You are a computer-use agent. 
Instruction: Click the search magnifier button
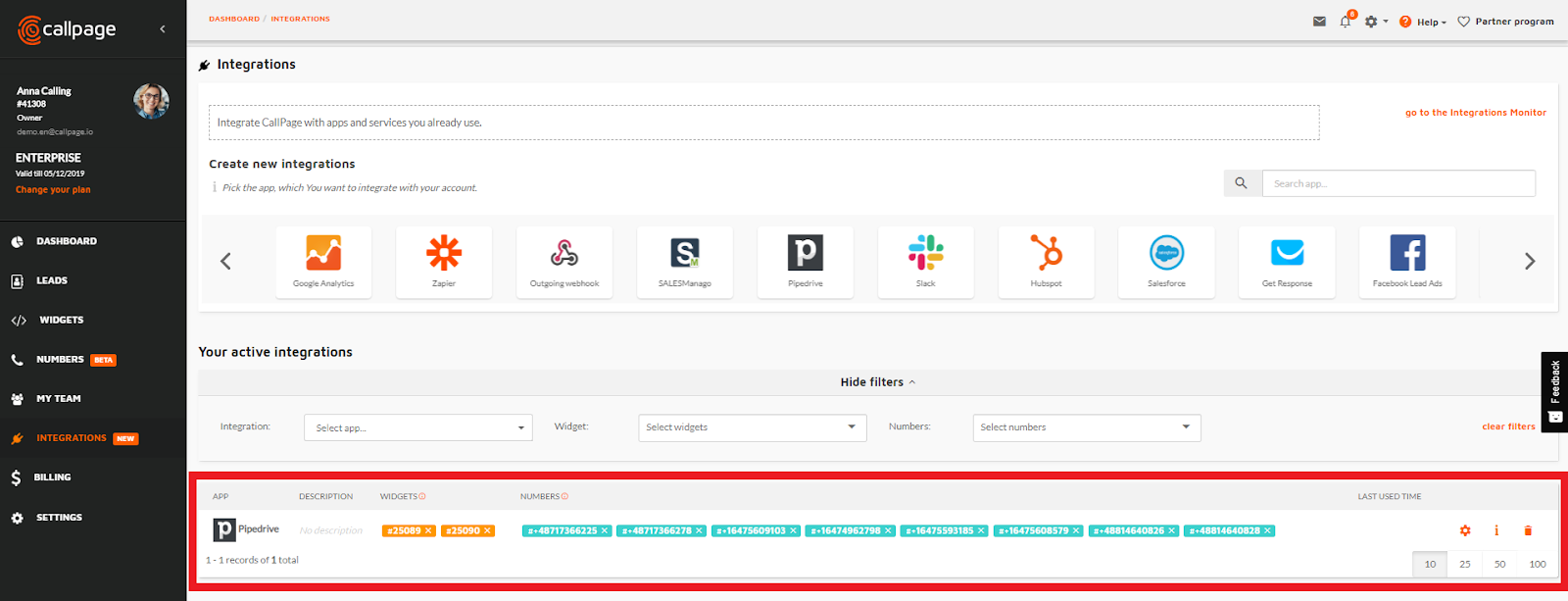pos(1242,183)
